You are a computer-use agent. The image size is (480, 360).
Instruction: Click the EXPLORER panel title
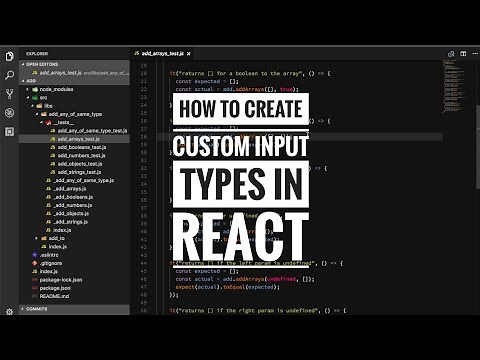(x=37, y=54)
